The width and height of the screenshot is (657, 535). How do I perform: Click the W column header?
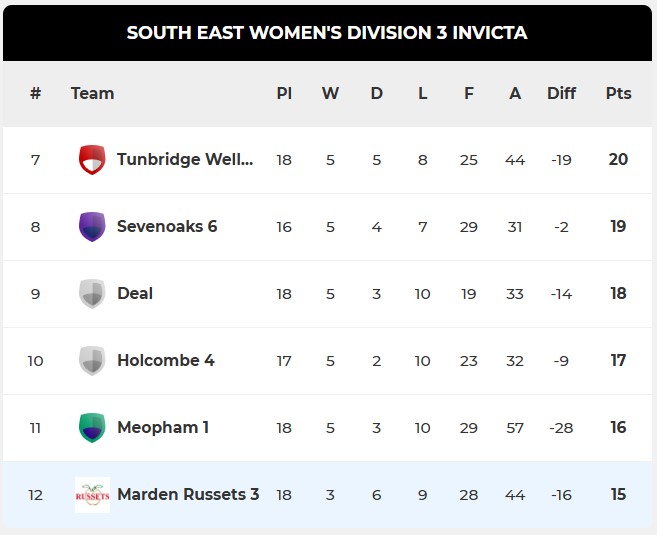pyautogui.click(x=330, y=93)
